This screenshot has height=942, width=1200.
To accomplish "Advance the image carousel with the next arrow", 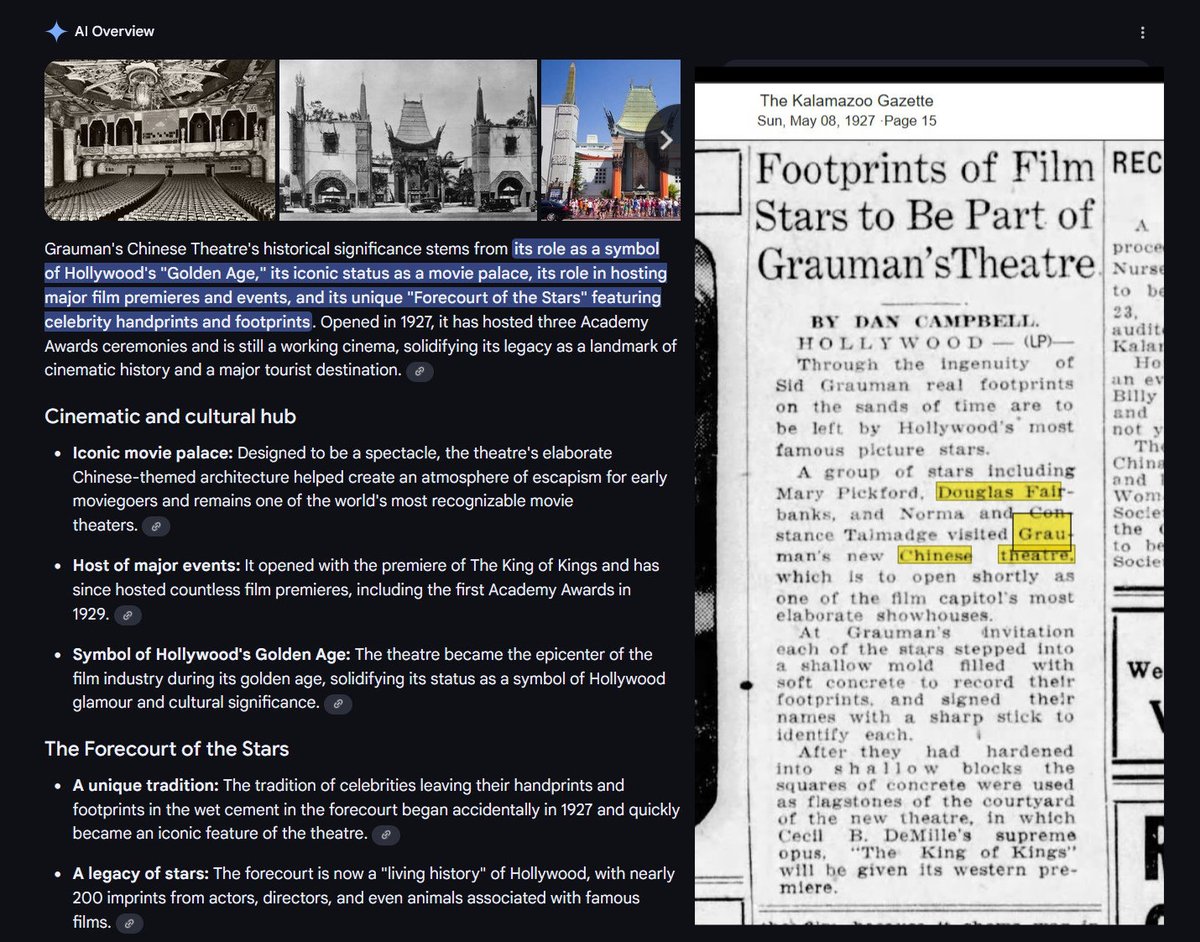I will click(x=665, y=141).
